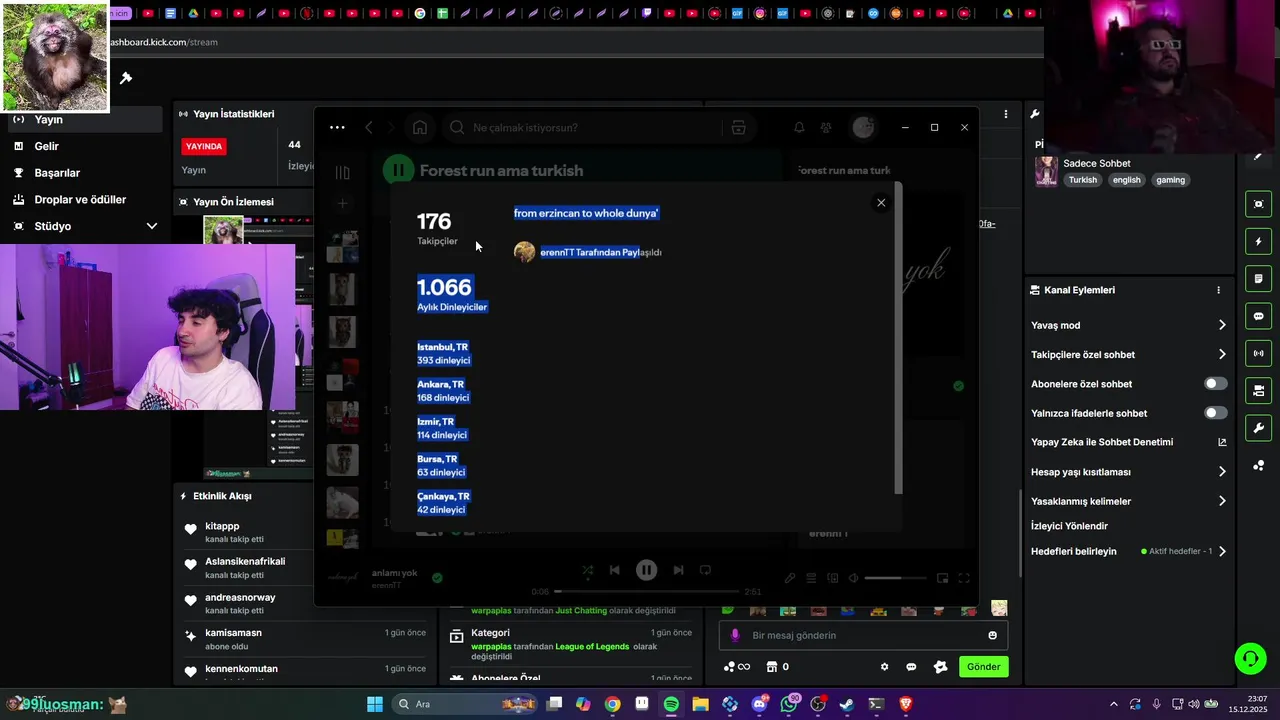Screen dimensions: 1280x720
Task: Open Spotify library sidebar icon
Action: pyautogui.click(x=343, y=172)
